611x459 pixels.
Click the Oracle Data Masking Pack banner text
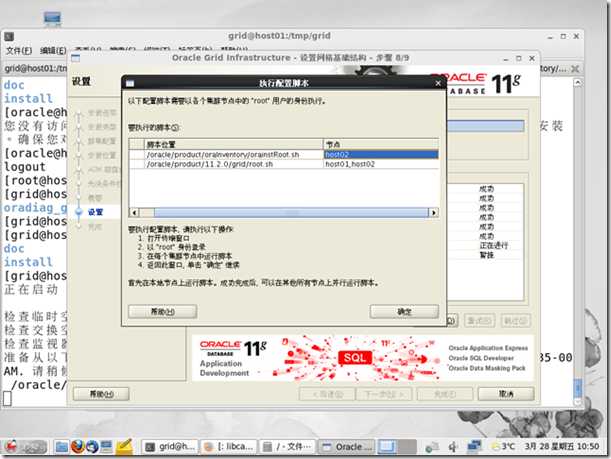click(487, 368)
